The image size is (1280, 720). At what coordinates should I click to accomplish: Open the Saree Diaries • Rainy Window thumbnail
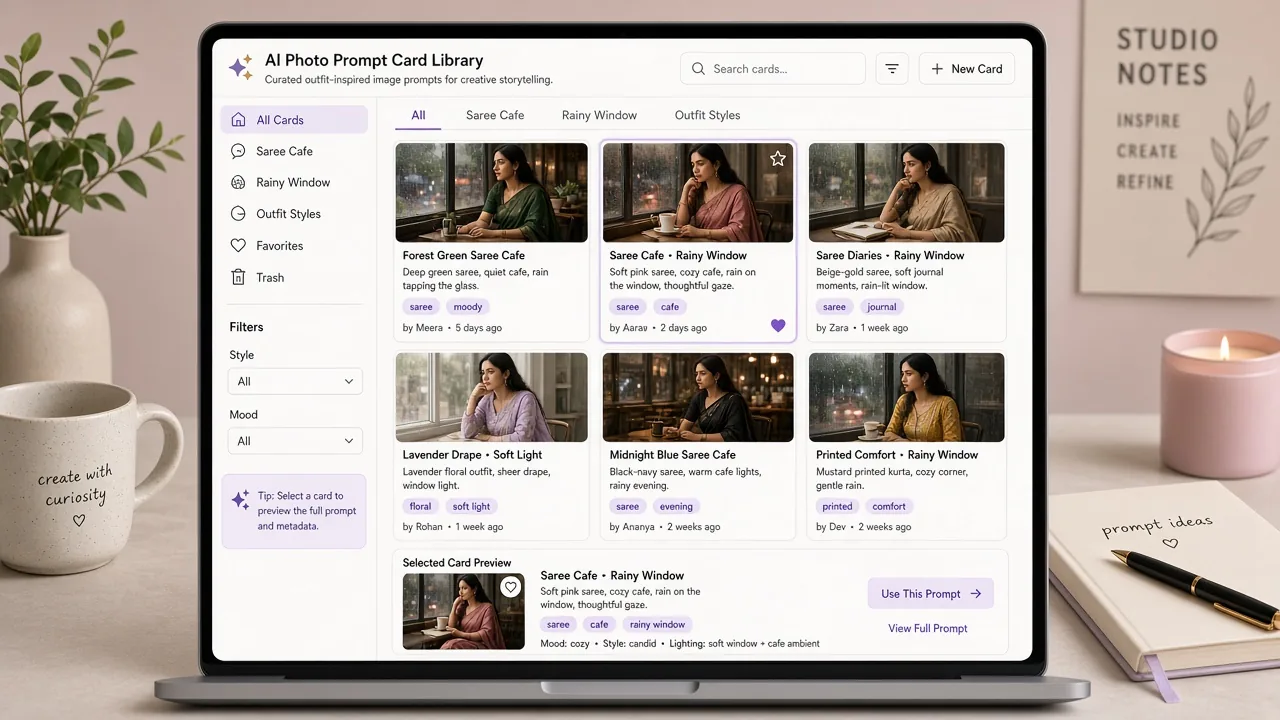point(906,192)
